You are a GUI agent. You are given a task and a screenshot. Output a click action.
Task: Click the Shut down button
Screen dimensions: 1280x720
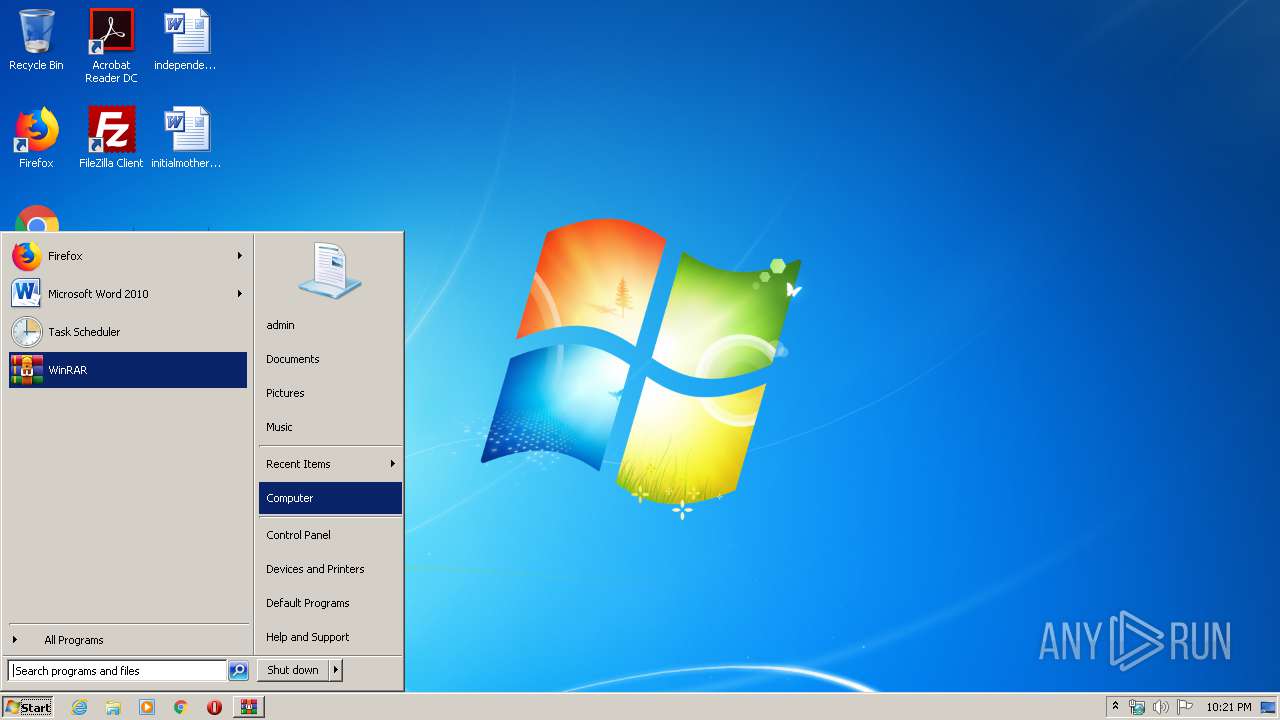pos(293,670)
